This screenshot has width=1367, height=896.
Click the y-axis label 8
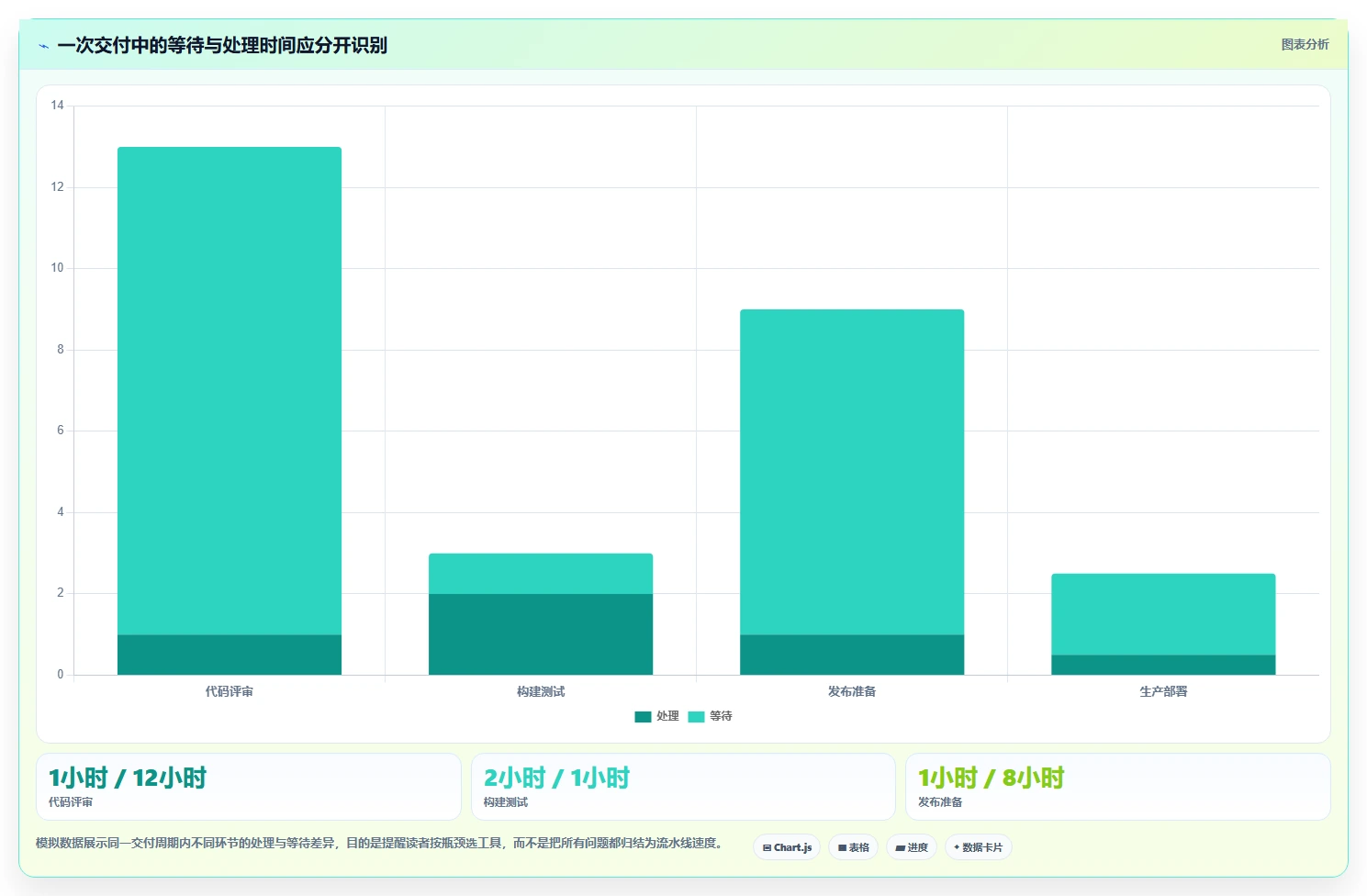[61, 350]
